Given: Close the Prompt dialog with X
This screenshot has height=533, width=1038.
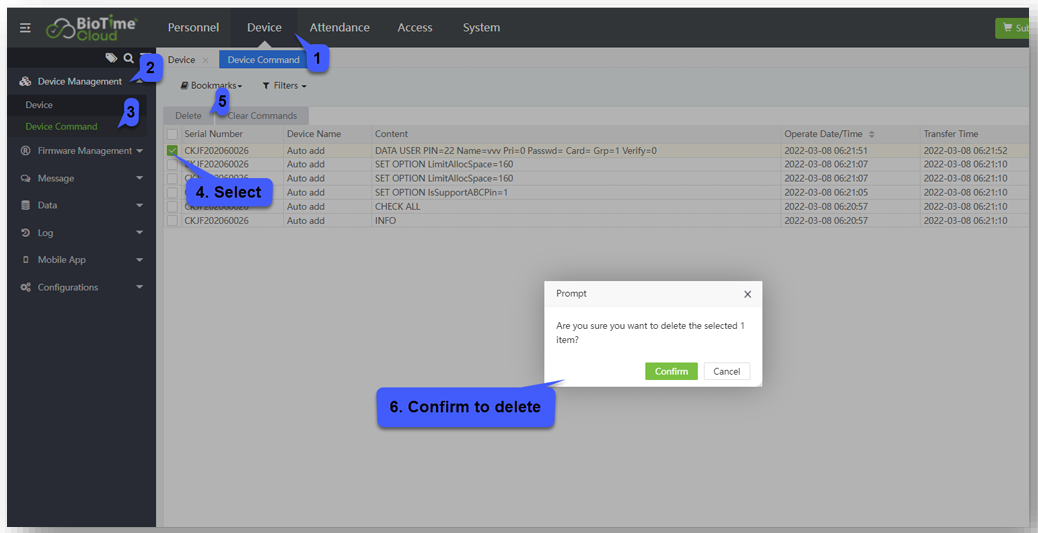Looking at the screenshot, I should pos(747,294).
